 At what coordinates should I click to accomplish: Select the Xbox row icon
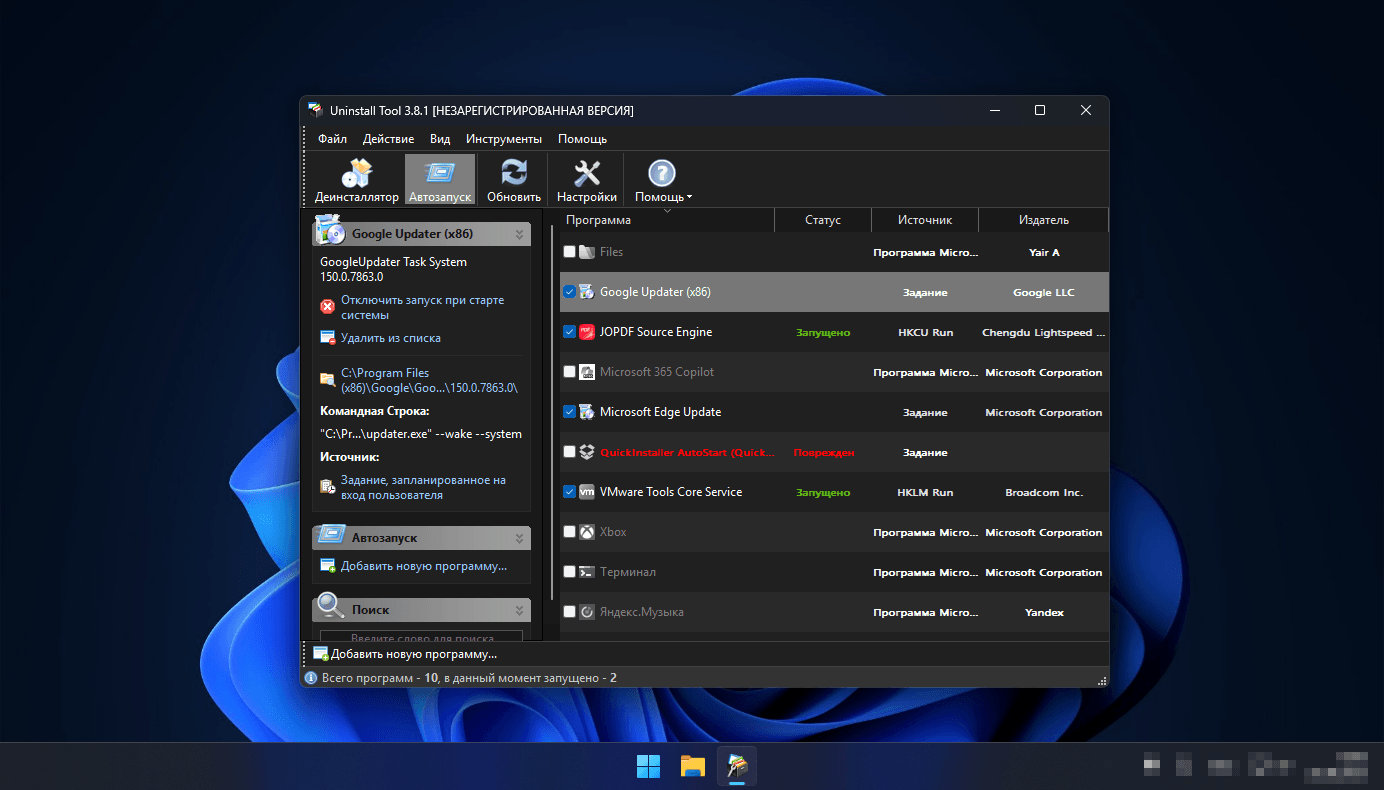(x=587, y=532)
